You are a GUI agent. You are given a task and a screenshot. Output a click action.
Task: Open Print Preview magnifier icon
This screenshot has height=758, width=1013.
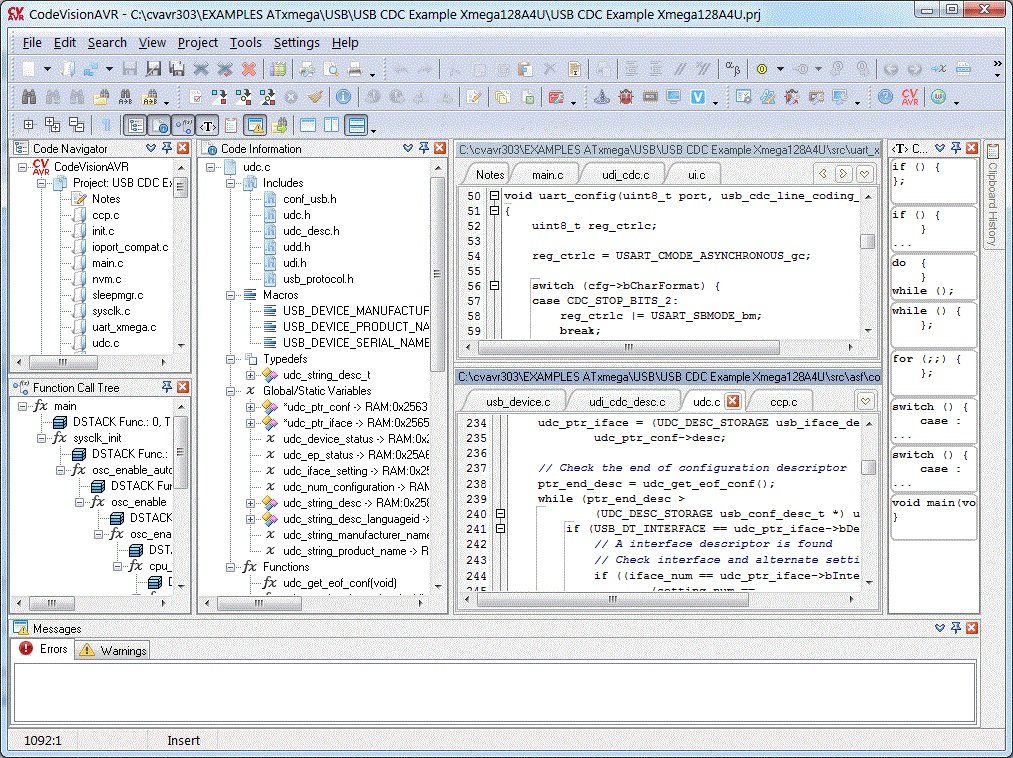pyautogui.click(x=331, y=68)
